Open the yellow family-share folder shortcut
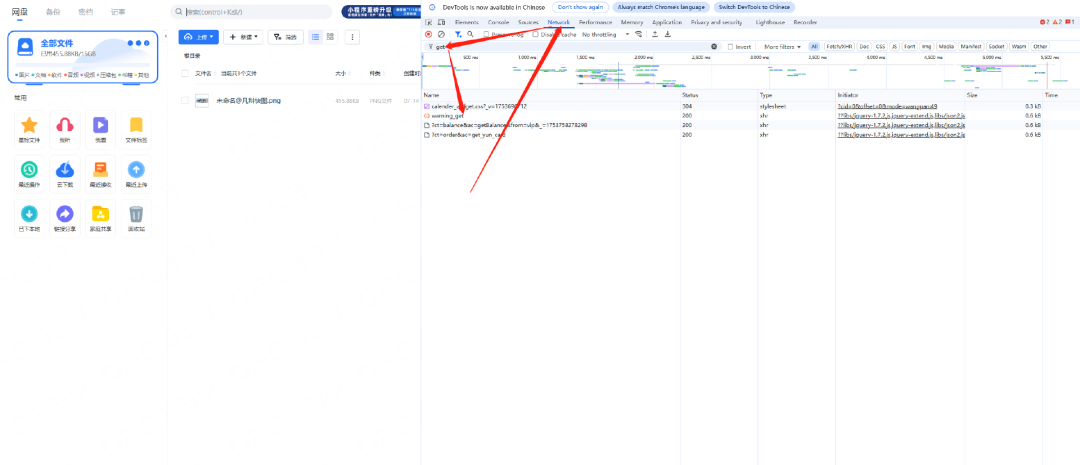This screenshot has height=465, width=1080. (101, 218)
